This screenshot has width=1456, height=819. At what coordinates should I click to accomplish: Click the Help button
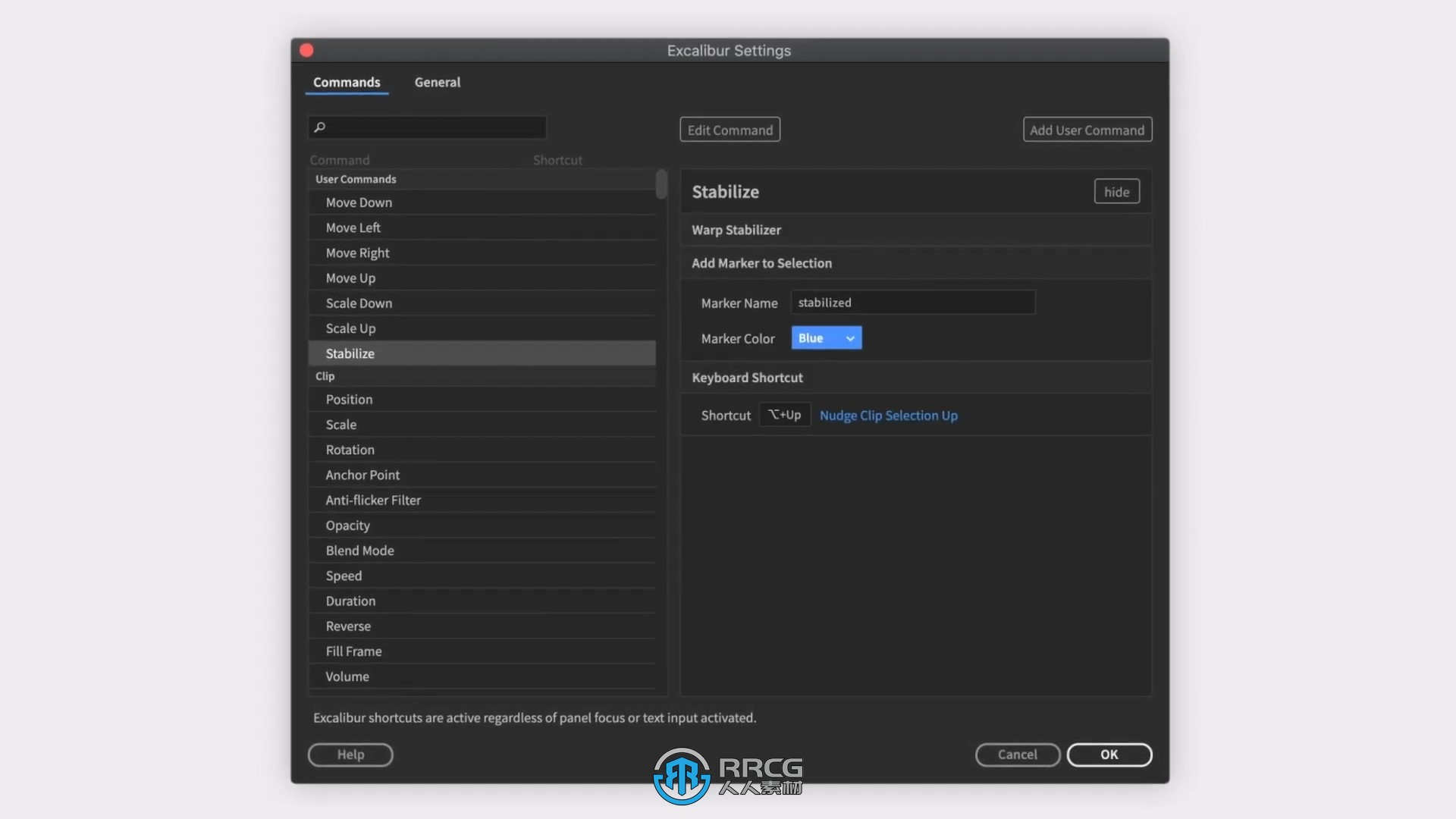tap(350, 755)
